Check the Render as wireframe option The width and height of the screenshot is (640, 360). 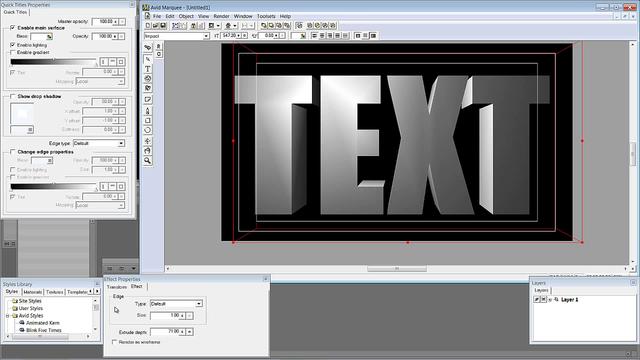(x=114, y=342)
